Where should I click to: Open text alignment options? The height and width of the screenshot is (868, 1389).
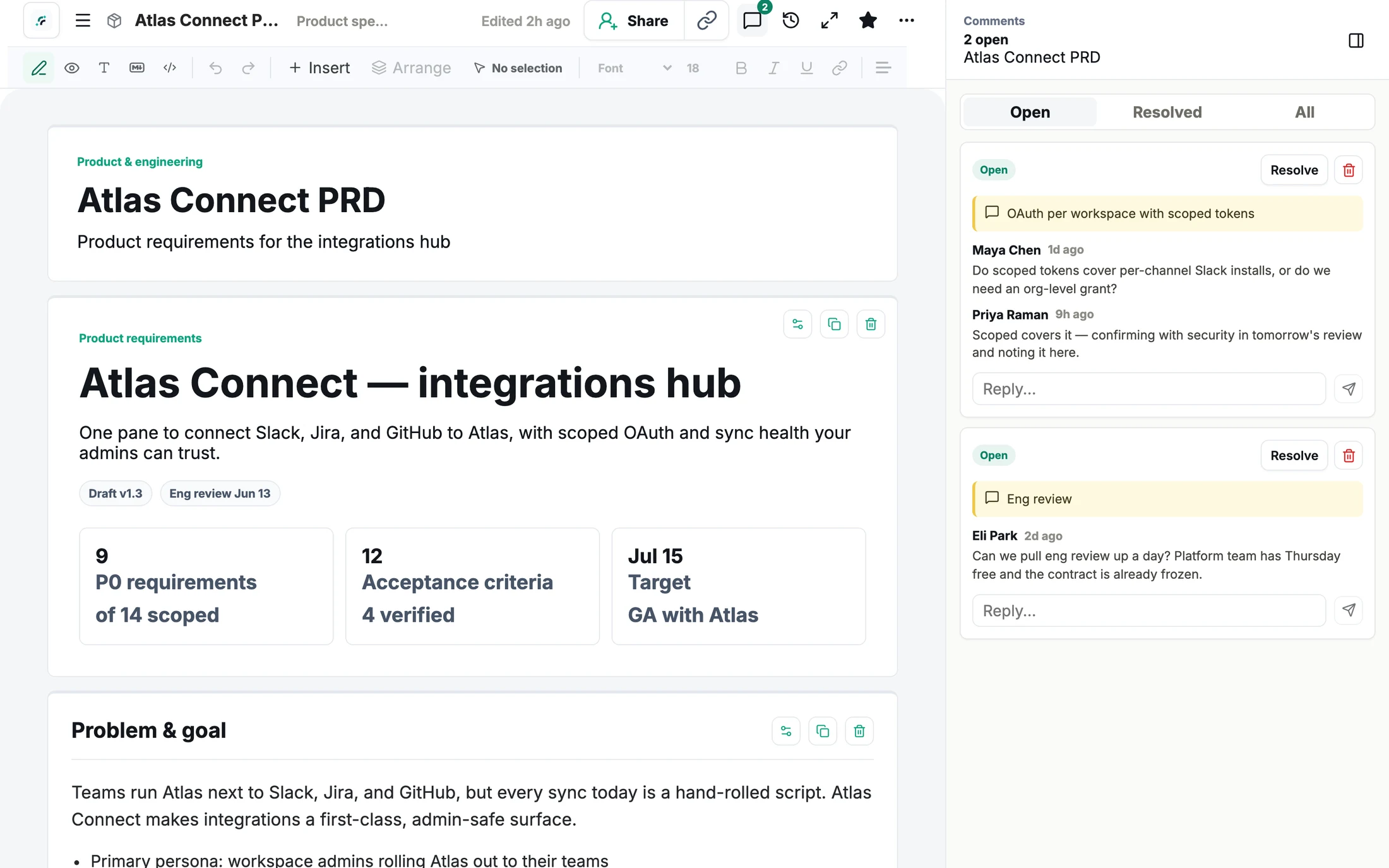(x=883, y=68)
